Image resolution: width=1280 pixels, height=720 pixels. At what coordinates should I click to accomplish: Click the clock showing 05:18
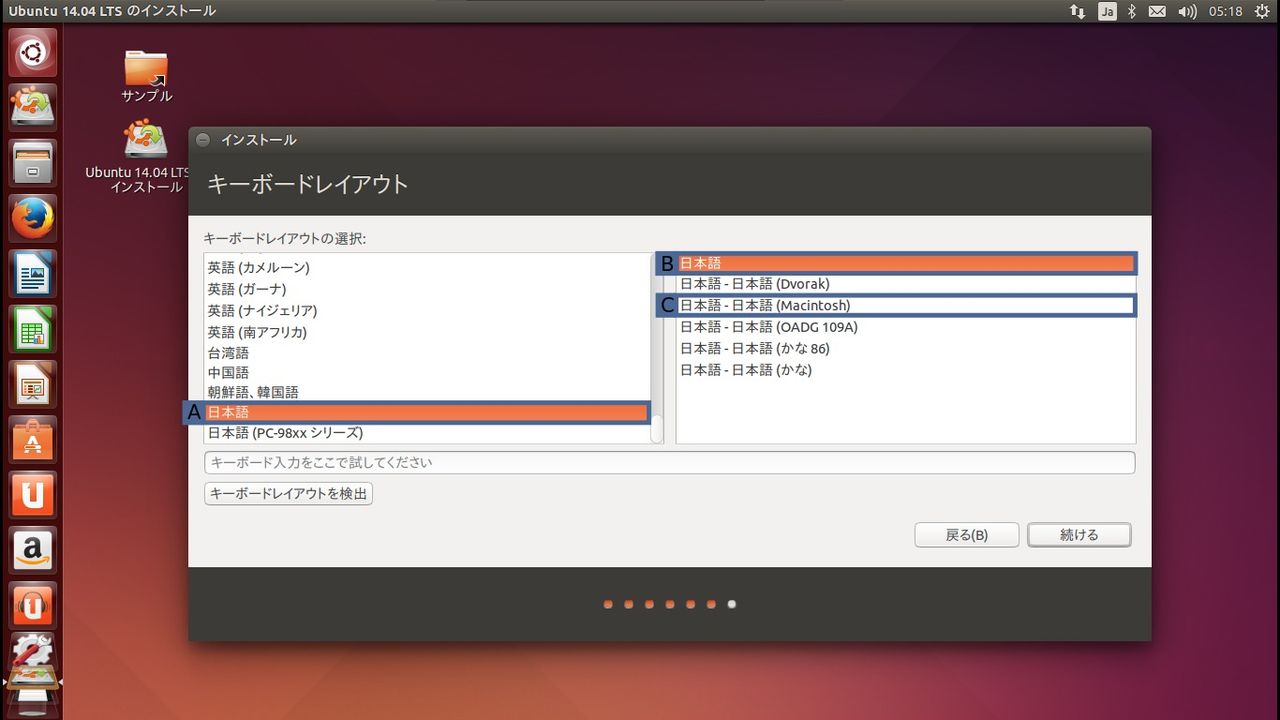1225,11
